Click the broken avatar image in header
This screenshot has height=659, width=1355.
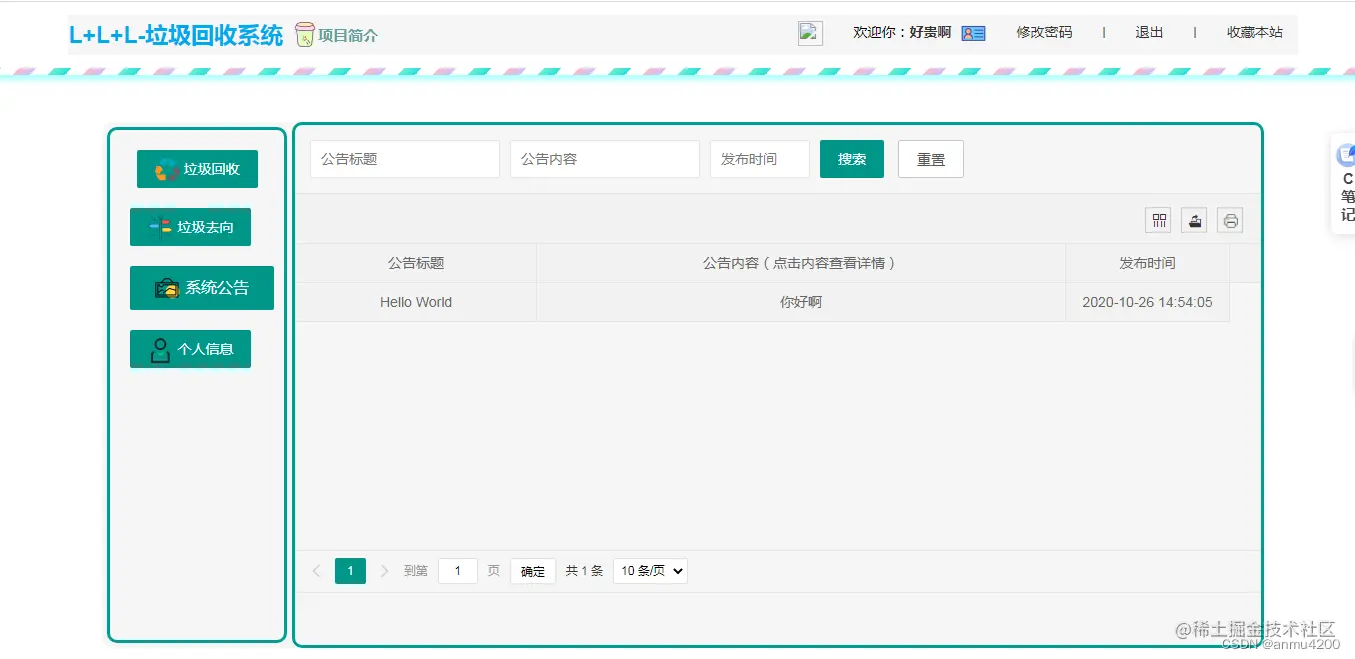(810, 33)
